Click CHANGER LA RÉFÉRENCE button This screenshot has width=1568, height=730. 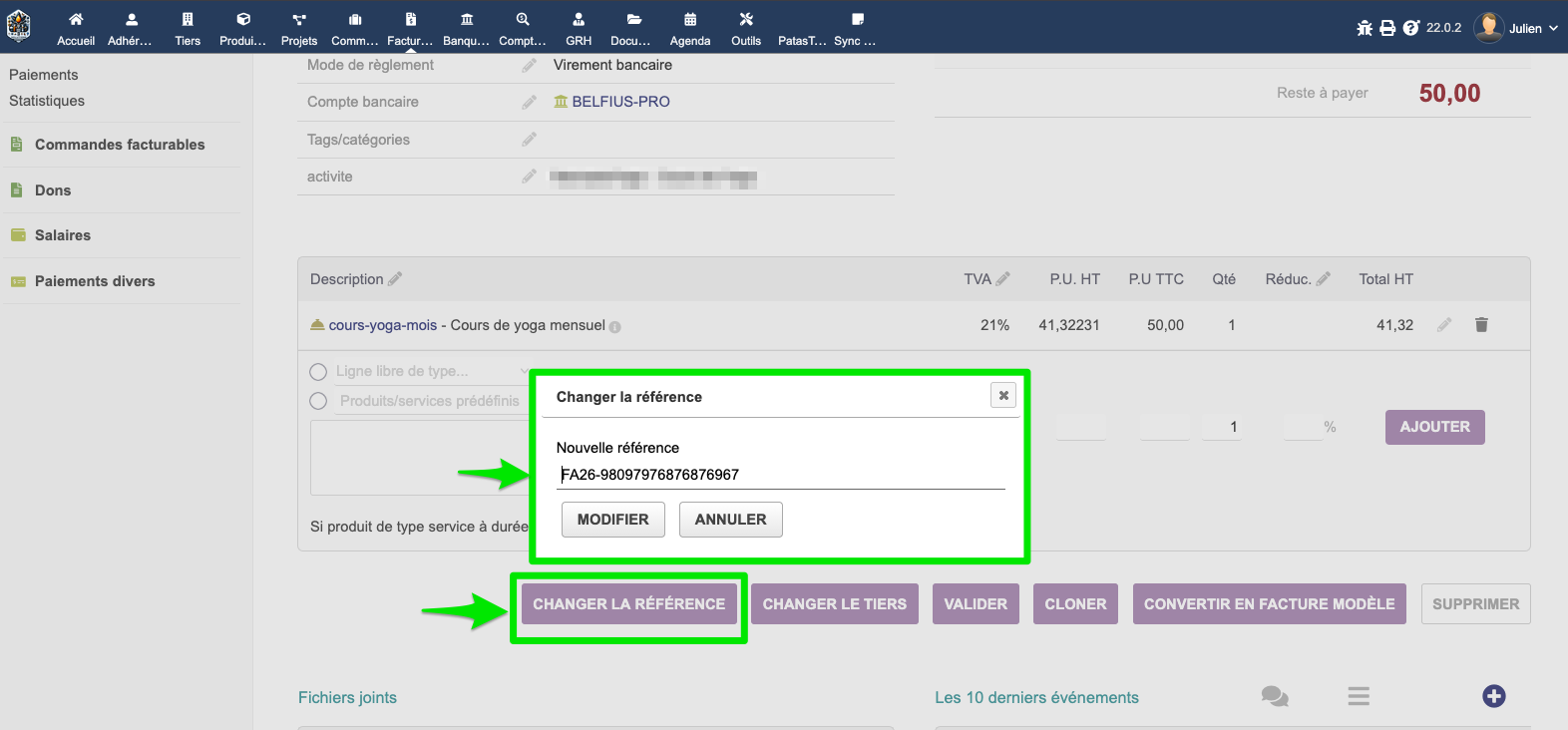point(629,604)
